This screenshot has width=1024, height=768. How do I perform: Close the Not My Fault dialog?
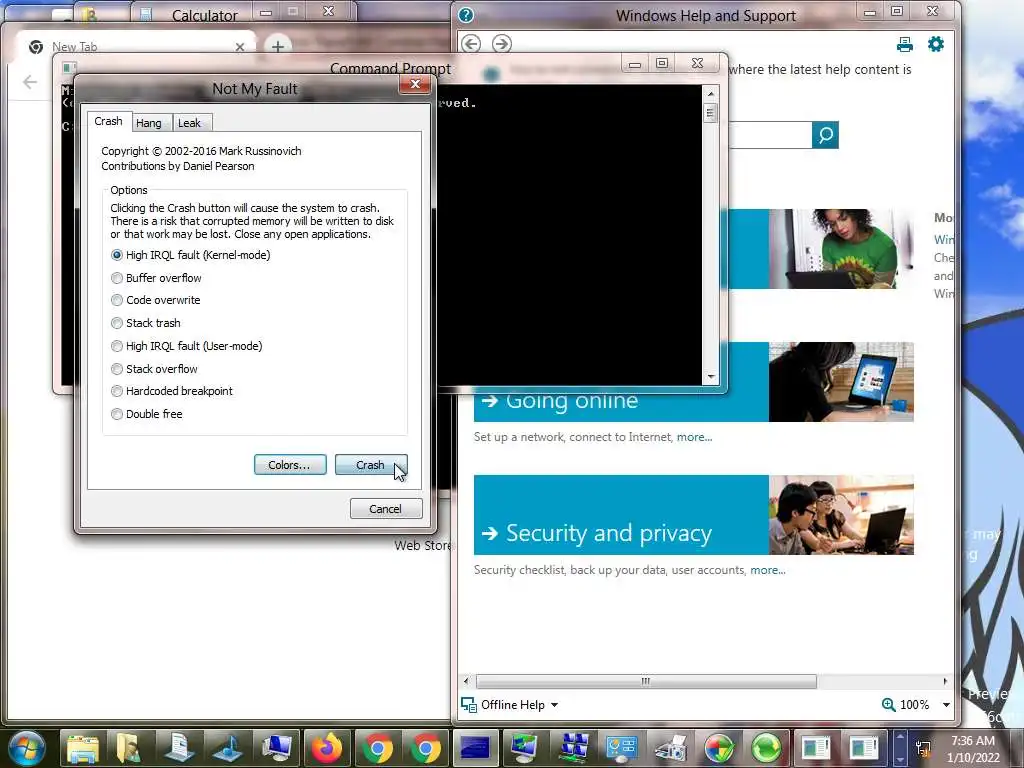(x=415, y=84)
